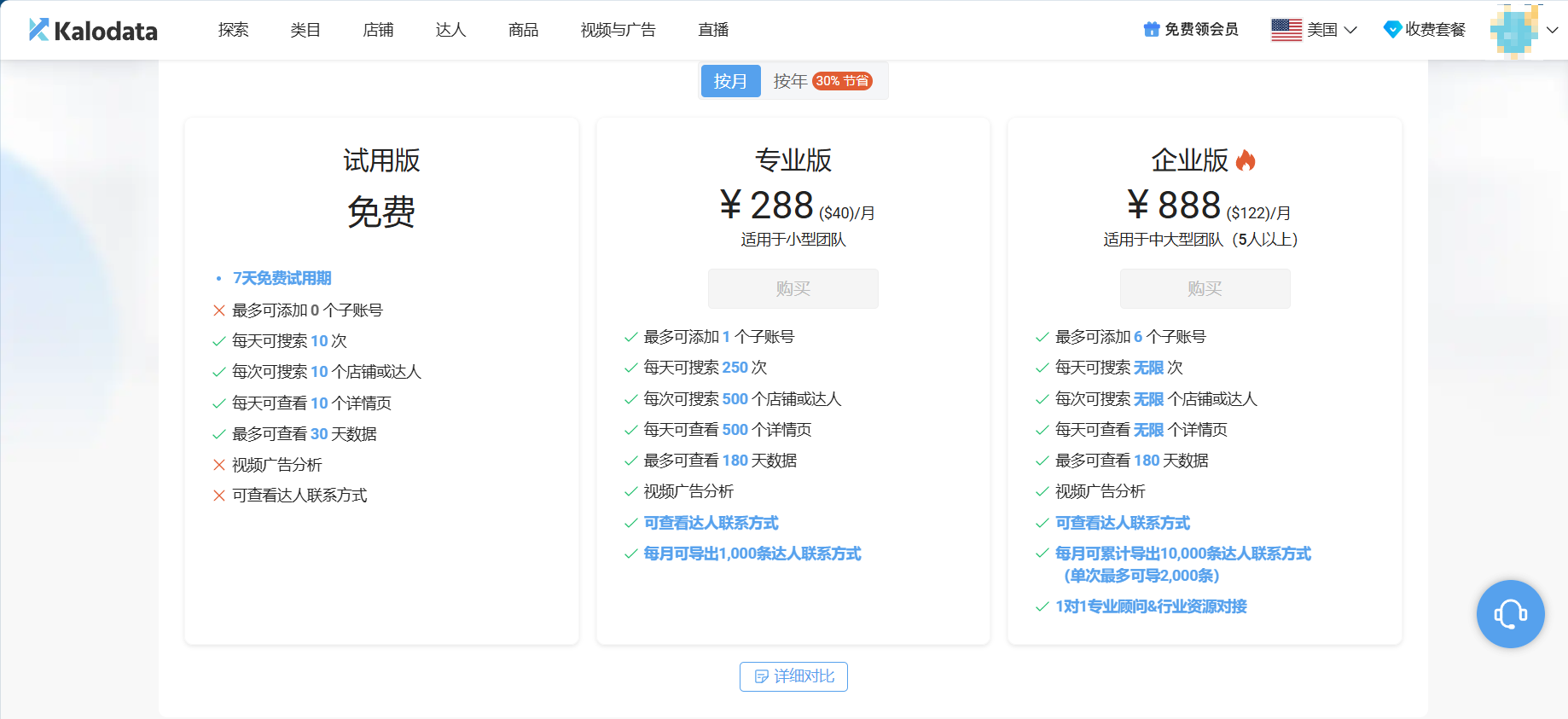Click the diamond icon beside 收费套餐

1392,30
